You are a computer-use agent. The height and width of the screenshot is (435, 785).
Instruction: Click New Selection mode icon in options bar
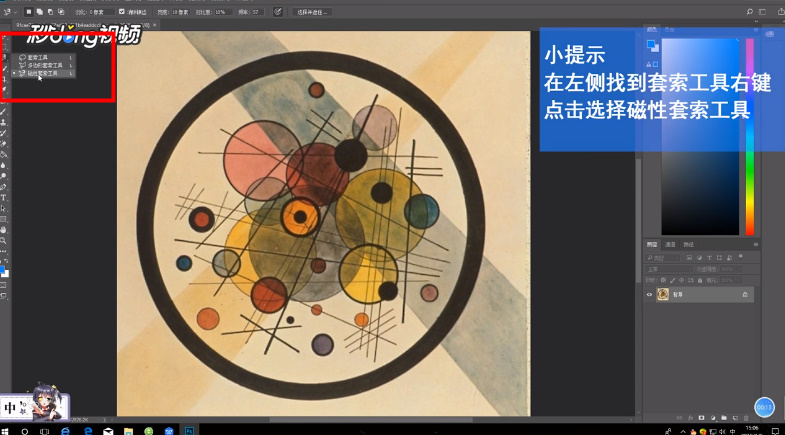(29, 12)
